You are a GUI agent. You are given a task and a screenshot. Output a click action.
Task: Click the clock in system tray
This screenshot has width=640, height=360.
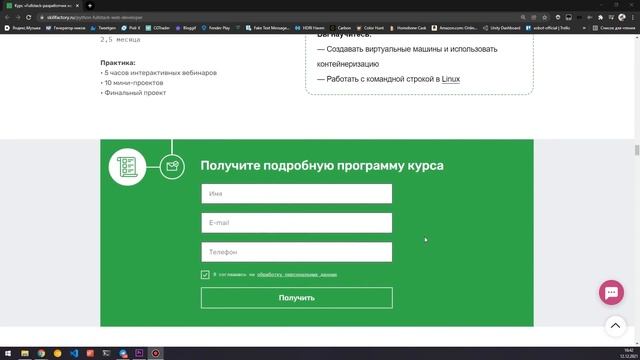pos(629,353)
